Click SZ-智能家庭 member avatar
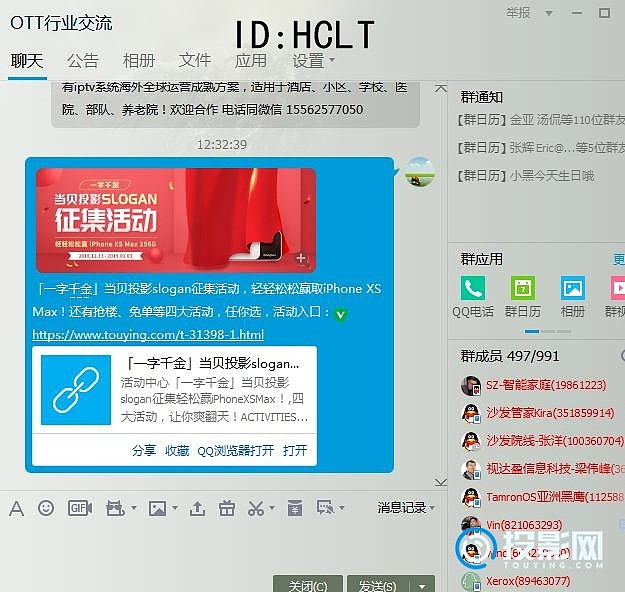 [471, 385]
